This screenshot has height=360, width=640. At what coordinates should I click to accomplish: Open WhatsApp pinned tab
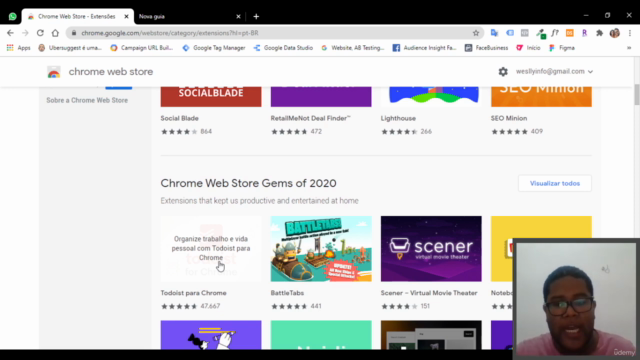tap(13, 17)
